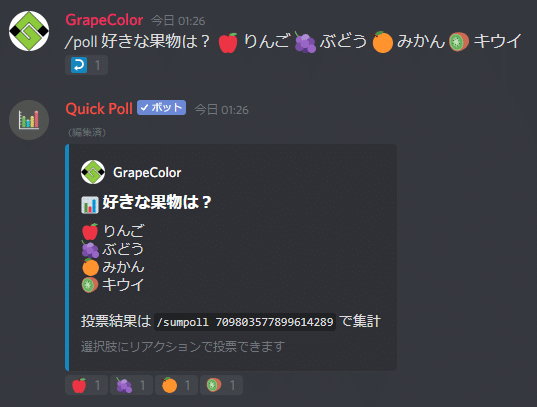This screenshot has width=537, height=407.
Task: Vote with the kiwi reaction button
Action: point(221,385)
